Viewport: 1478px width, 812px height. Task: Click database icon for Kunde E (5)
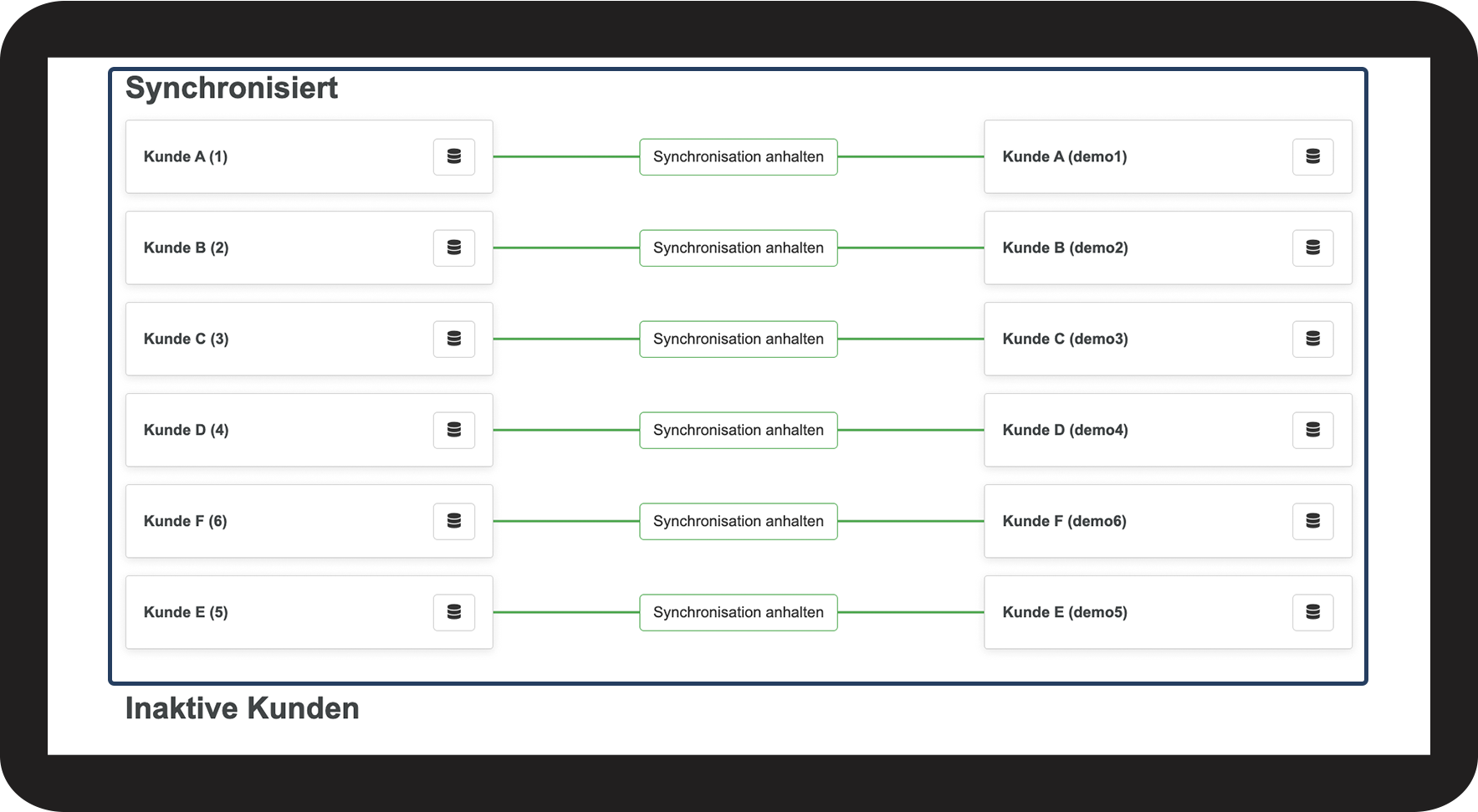click(454, 613)
